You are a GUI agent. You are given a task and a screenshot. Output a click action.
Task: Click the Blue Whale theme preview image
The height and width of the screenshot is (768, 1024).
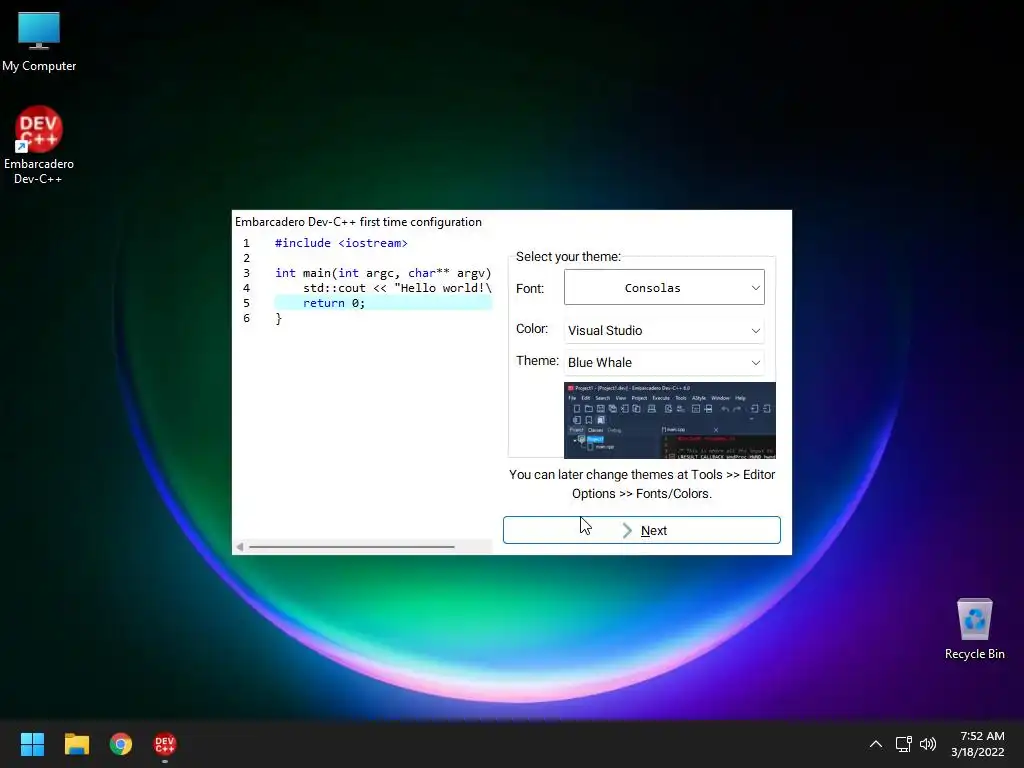tap(669, 420)
